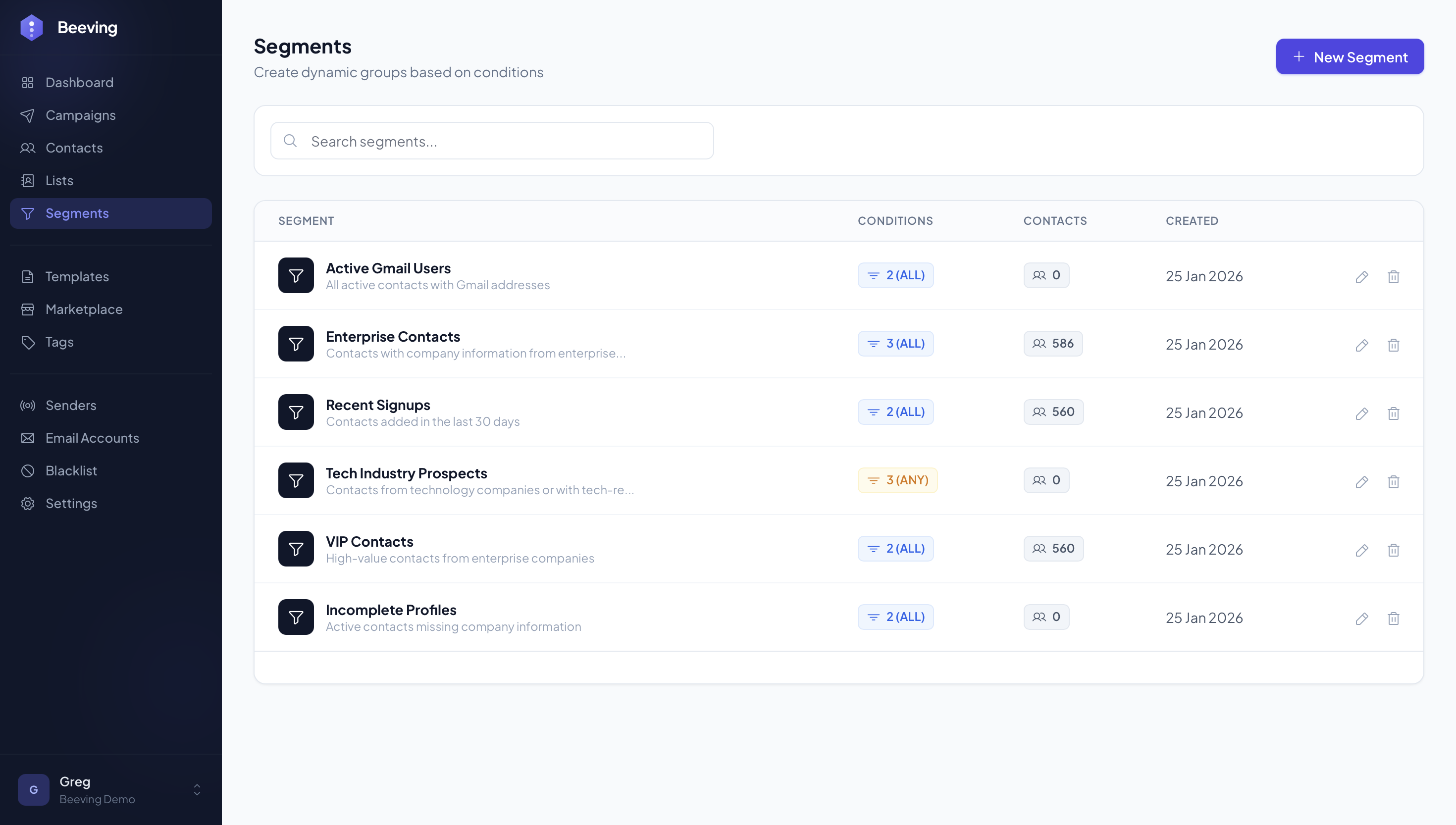Click the New Segment button

click(x=1350, y=56)
